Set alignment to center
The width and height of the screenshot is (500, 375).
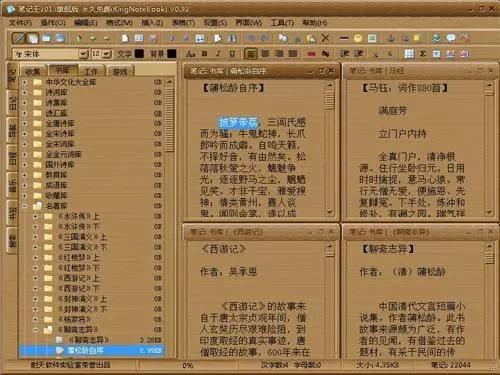click(x=265, y=54)
